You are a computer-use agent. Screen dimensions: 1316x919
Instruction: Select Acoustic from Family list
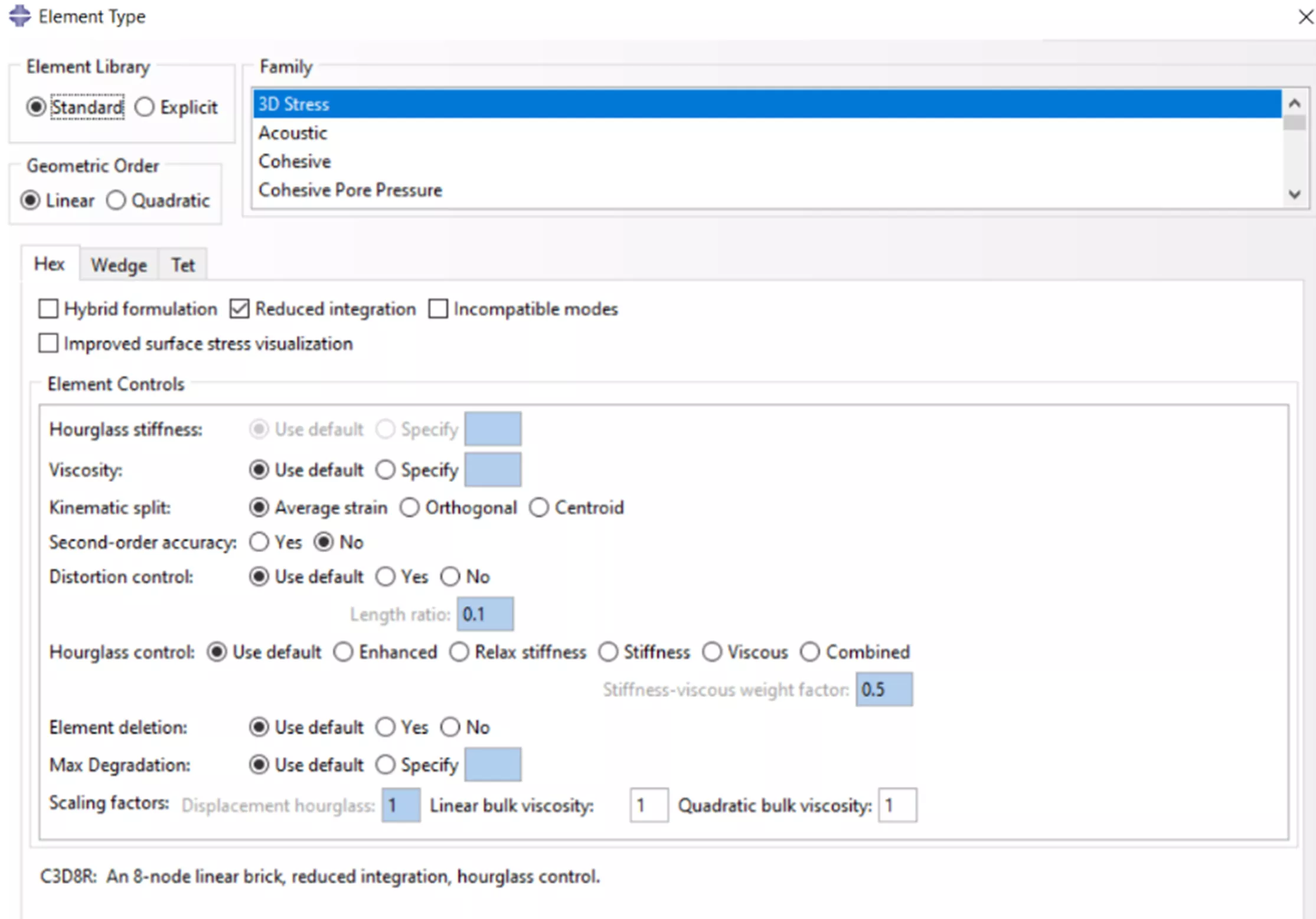pos(291,132)
